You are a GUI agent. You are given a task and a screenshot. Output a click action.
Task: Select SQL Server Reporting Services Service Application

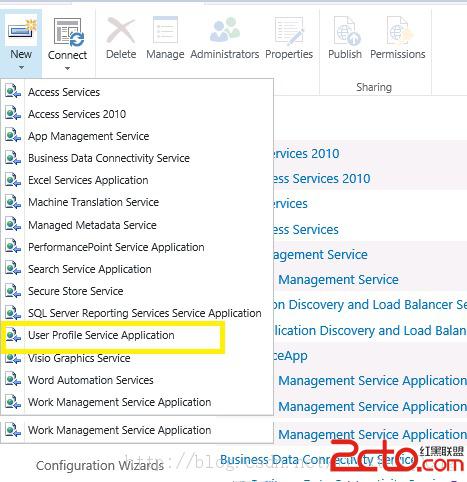[145, 313]
